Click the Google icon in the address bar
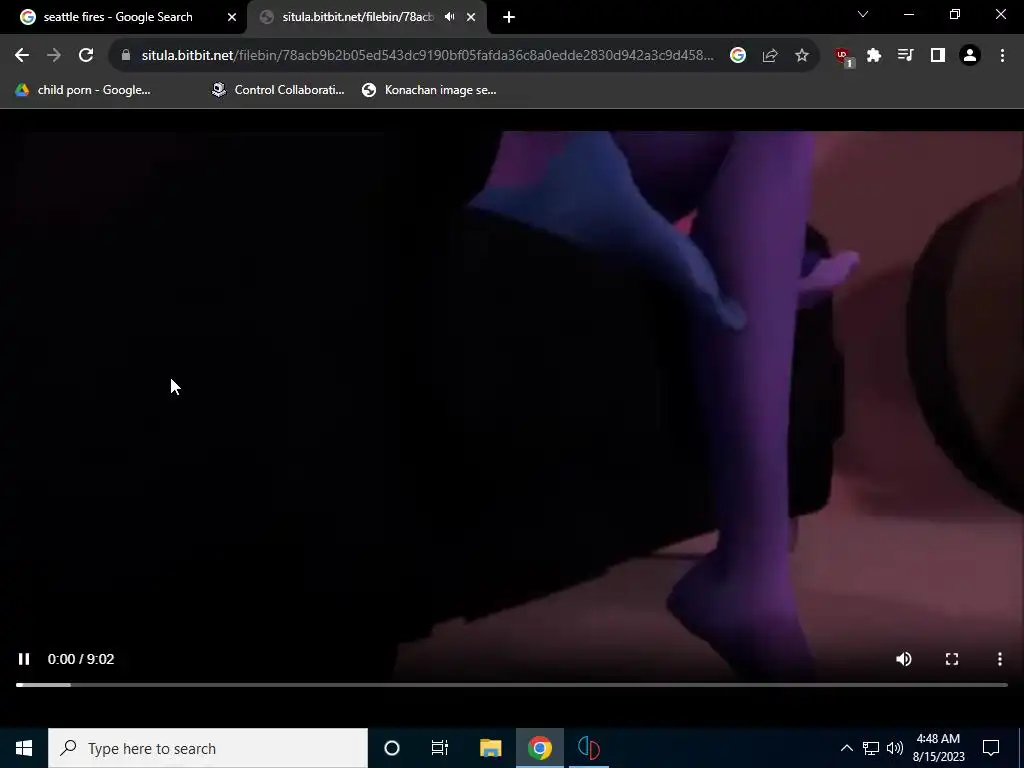The image size is (1024, 768). [x=738, y=56]
